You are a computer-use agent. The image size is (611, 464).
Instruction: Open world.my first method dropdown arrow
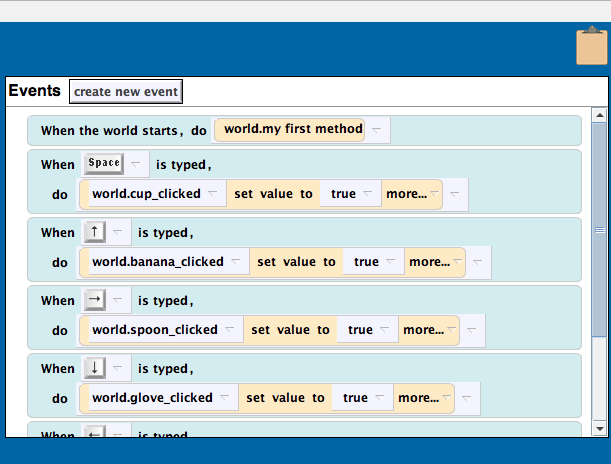[x=376, y=130]
